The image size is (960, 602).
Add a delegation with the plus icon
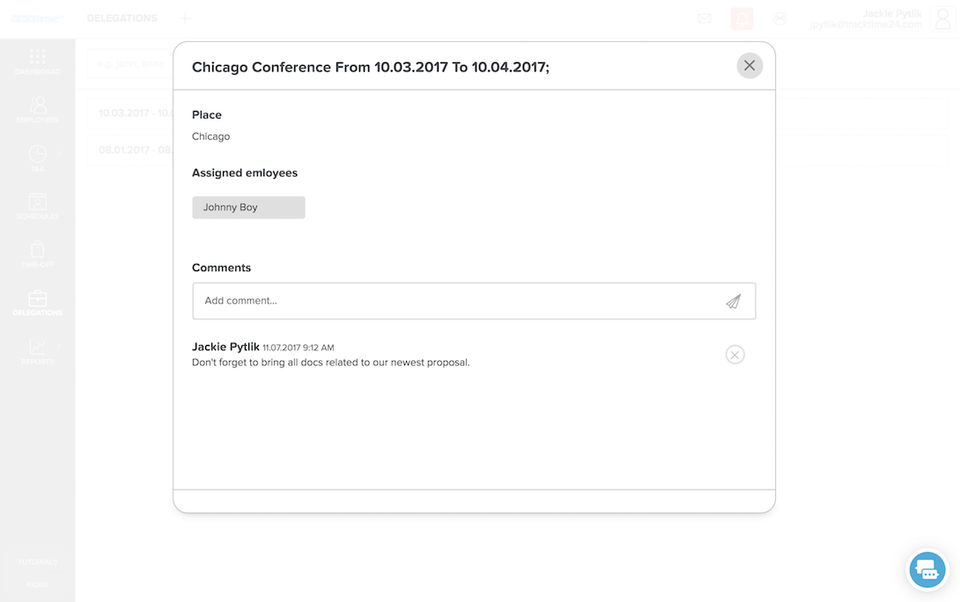pos(184,18)
